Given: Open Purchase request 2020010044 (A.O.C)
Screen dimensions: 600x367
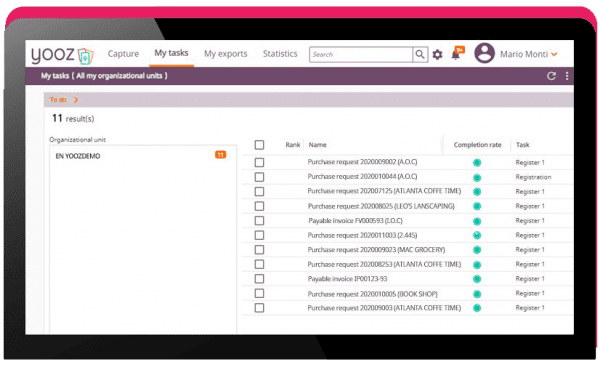Looking at the screenshot, I should [x=362, y=176].
